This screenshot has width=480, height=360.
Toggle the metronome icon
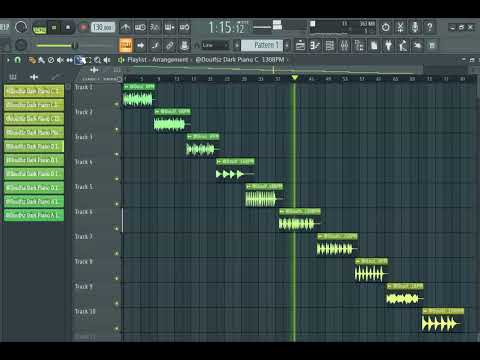(x=126, y=27)
